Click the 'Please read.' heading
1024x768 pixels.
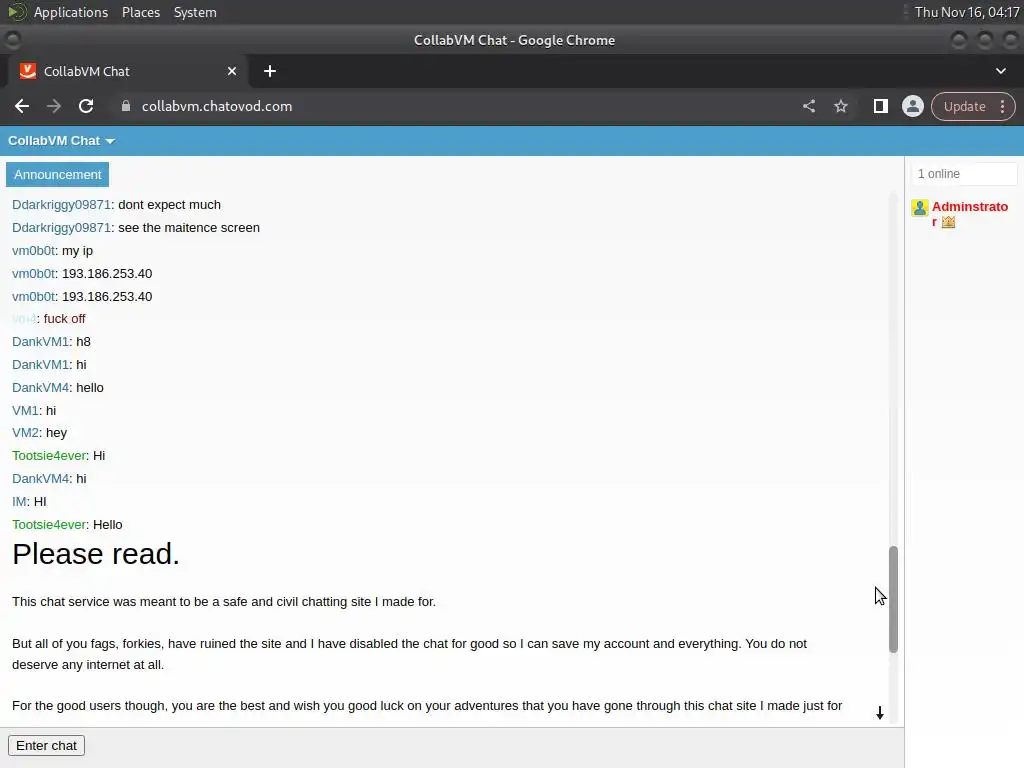click(95, 554)
